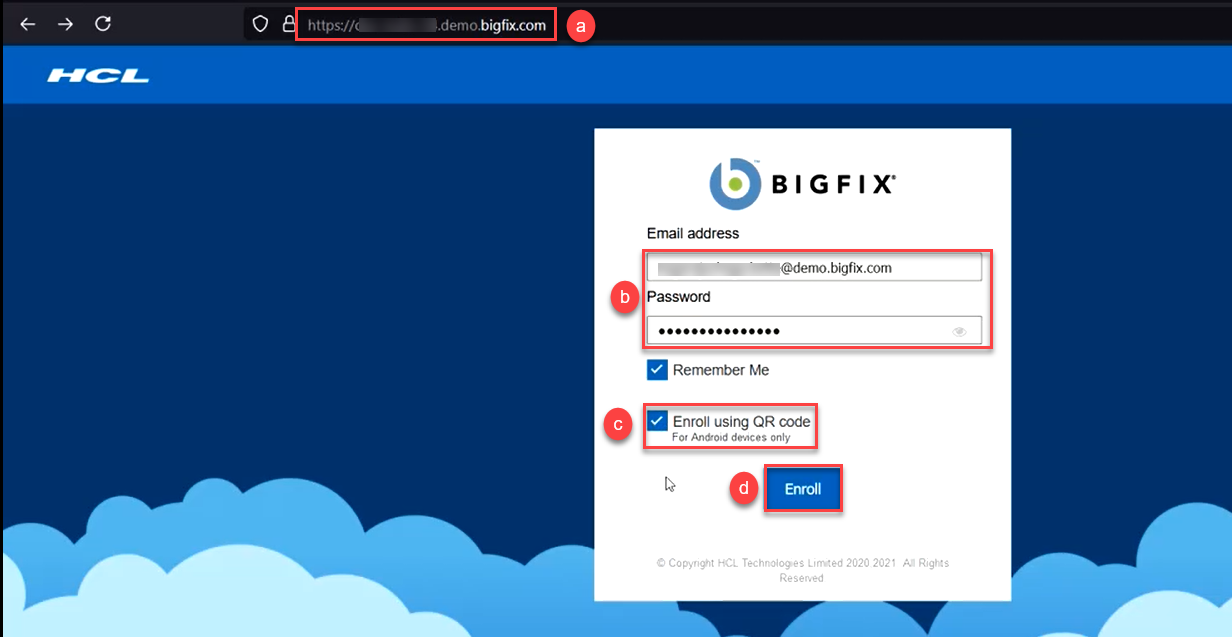
Task: Click the HCL Technologies copyright text
Action: click(802, 570)
